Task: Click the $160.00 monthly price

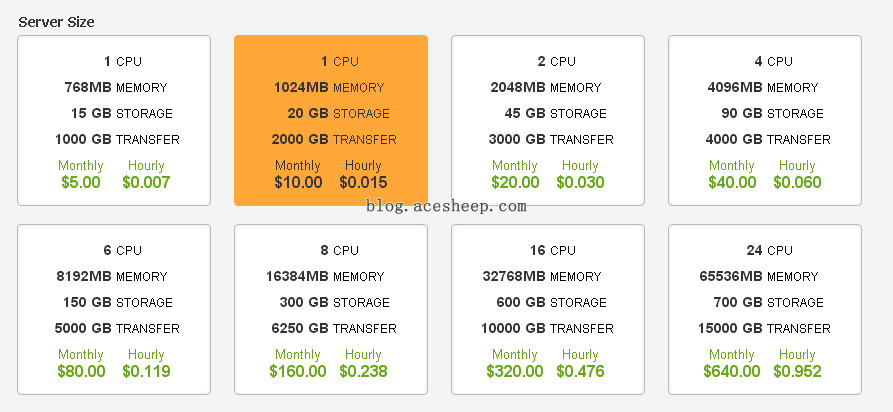Action: 298,372
